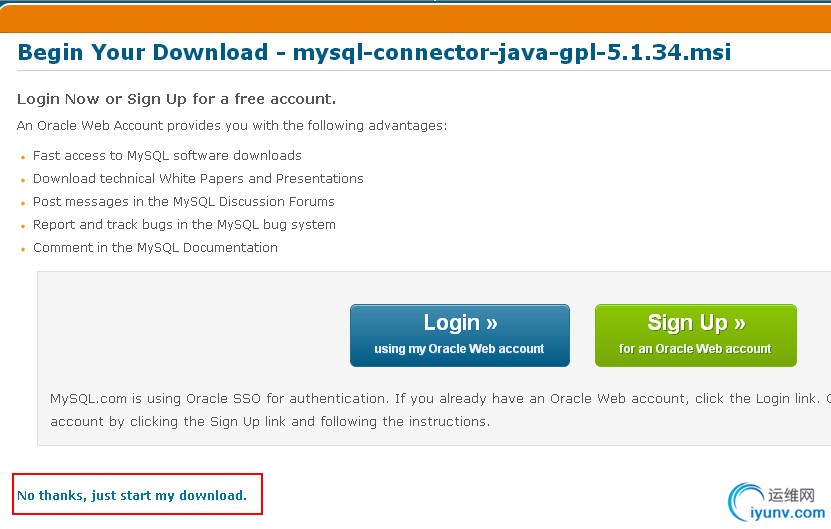831x529 pixels.
Task: Click bullet dot before Fast access line
Action: click(23, 157)
